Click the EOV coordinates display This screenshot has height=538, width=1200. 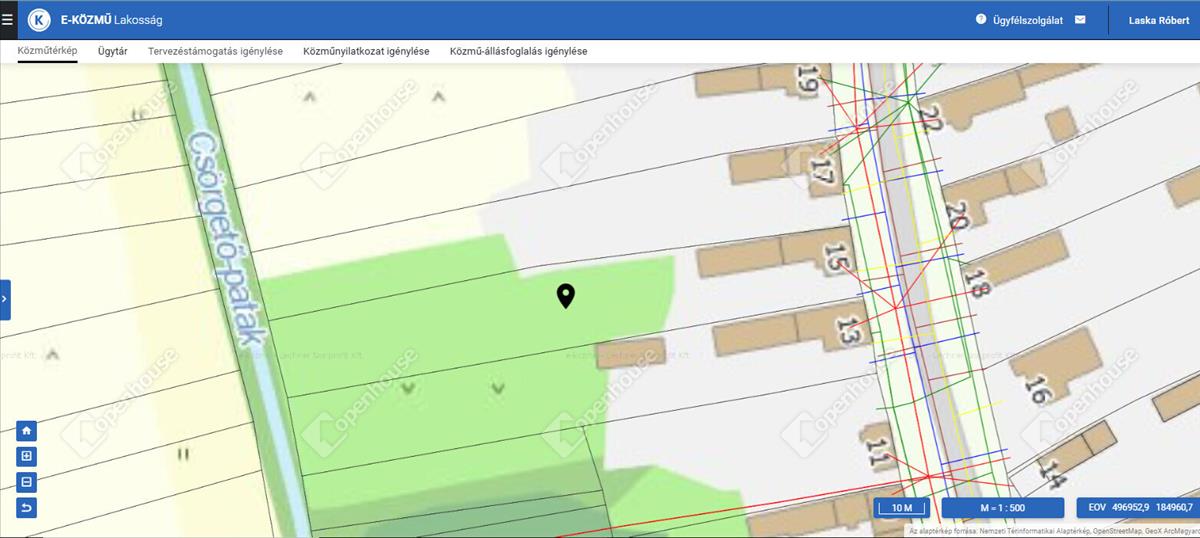click(1138, 508)
